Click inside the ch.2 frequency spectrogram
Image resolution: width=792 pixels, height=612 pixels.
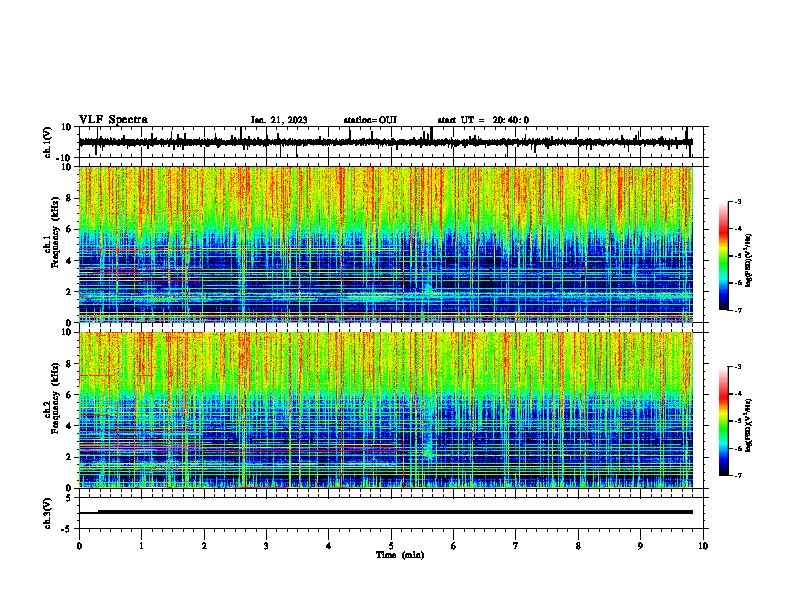[x=386, y=410]
